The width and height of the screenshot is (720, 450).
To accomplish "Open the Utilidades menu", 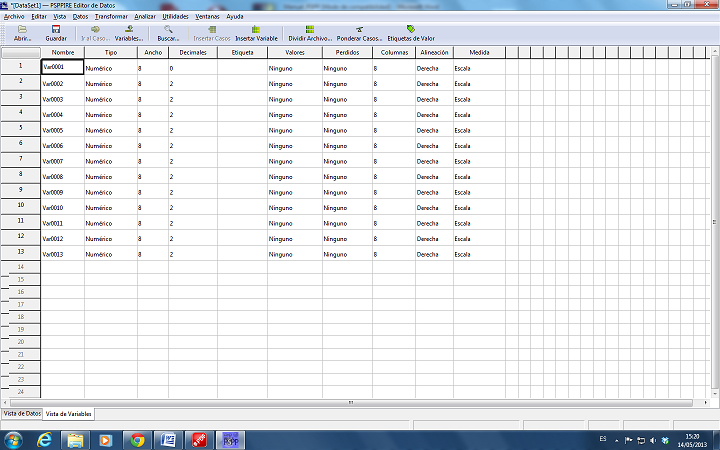I will [175, 17].
